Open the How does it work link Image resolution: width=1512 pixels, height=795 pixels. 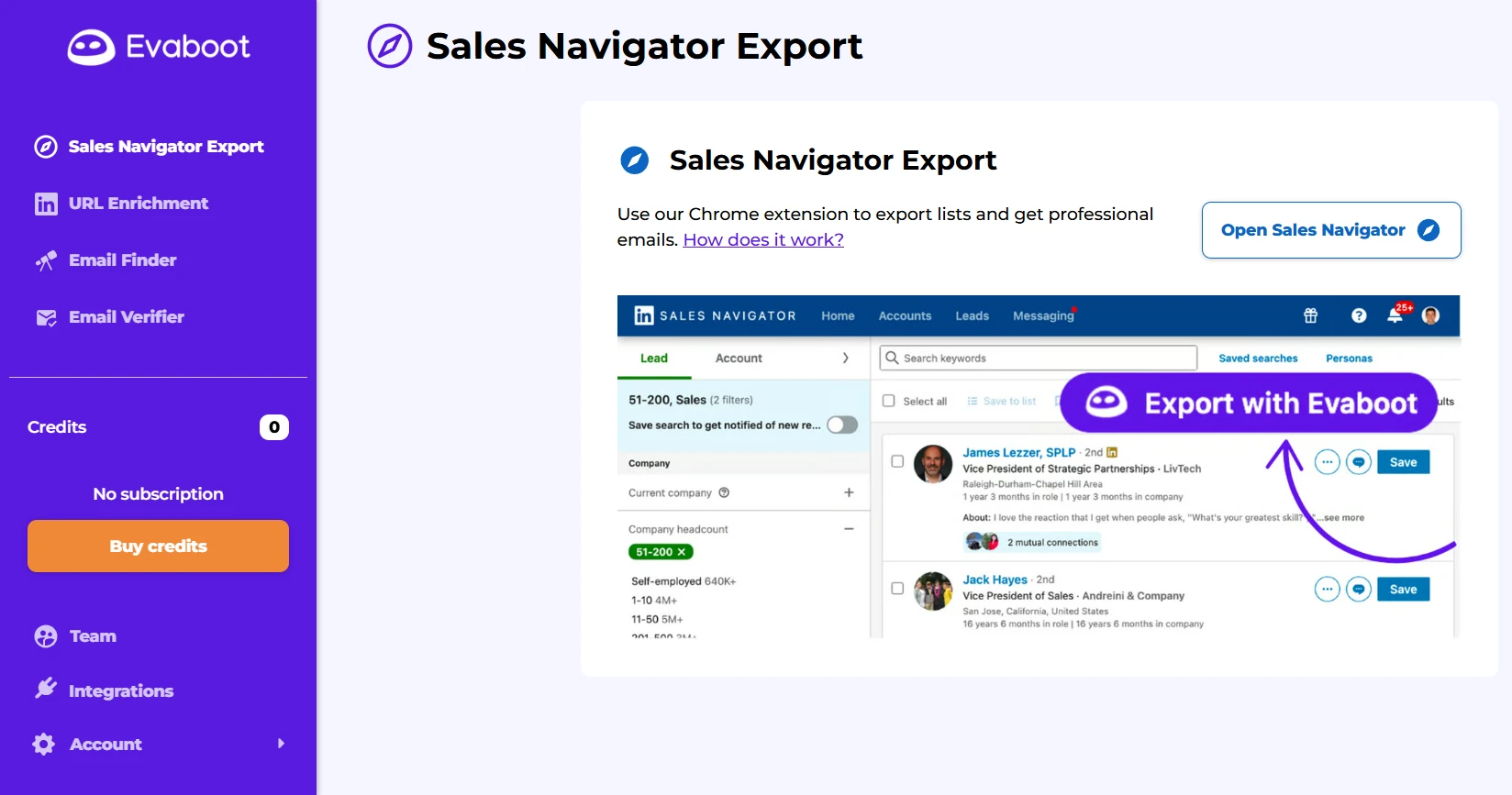763,240
